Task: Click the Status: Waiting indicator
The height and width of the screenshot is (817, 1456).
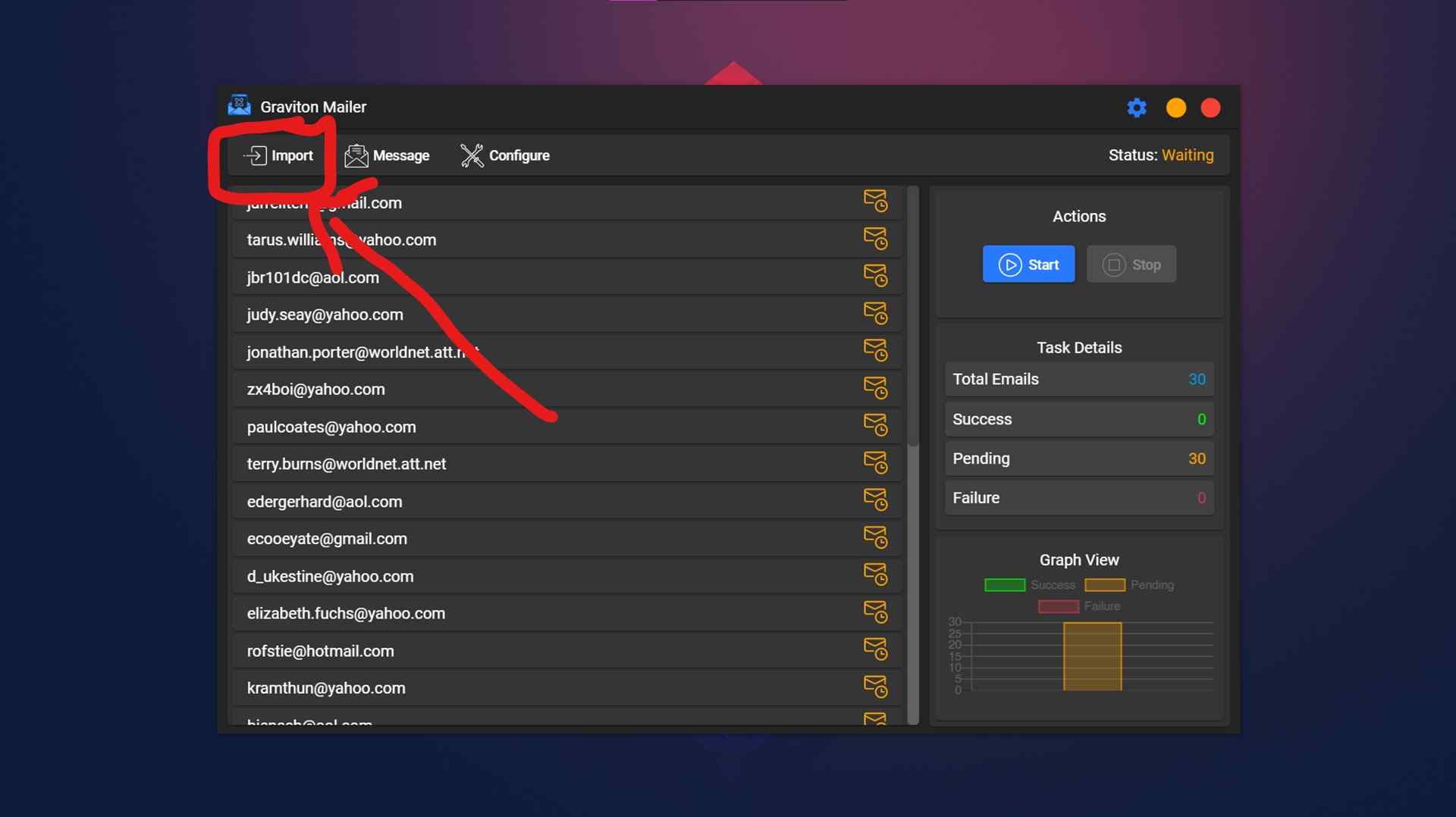Action: 1161,155
